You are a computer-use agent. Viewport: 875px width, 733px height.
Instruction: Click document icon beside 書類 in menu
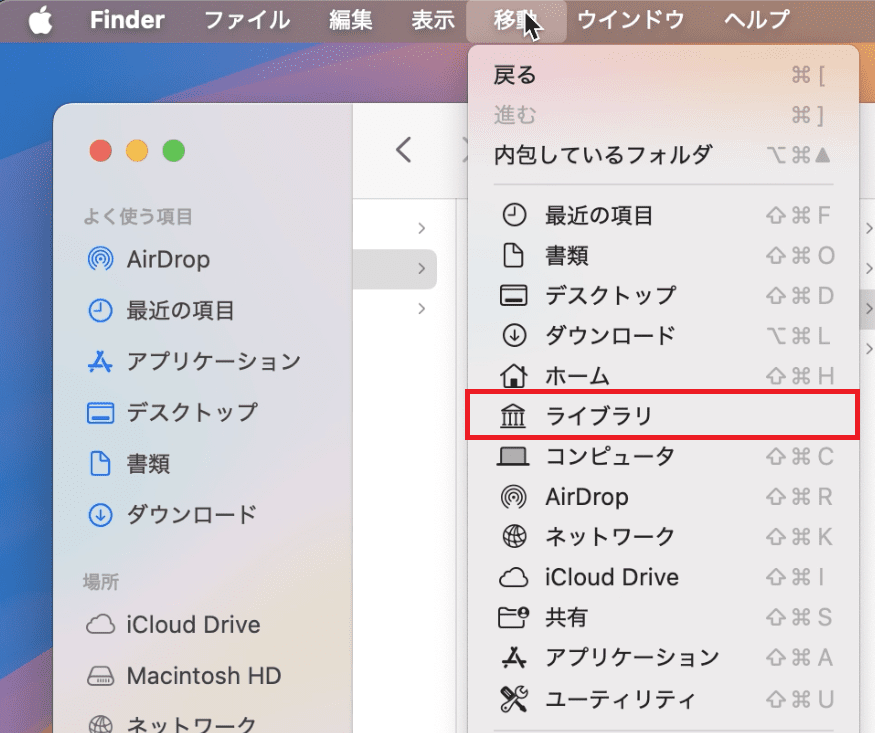513,255
